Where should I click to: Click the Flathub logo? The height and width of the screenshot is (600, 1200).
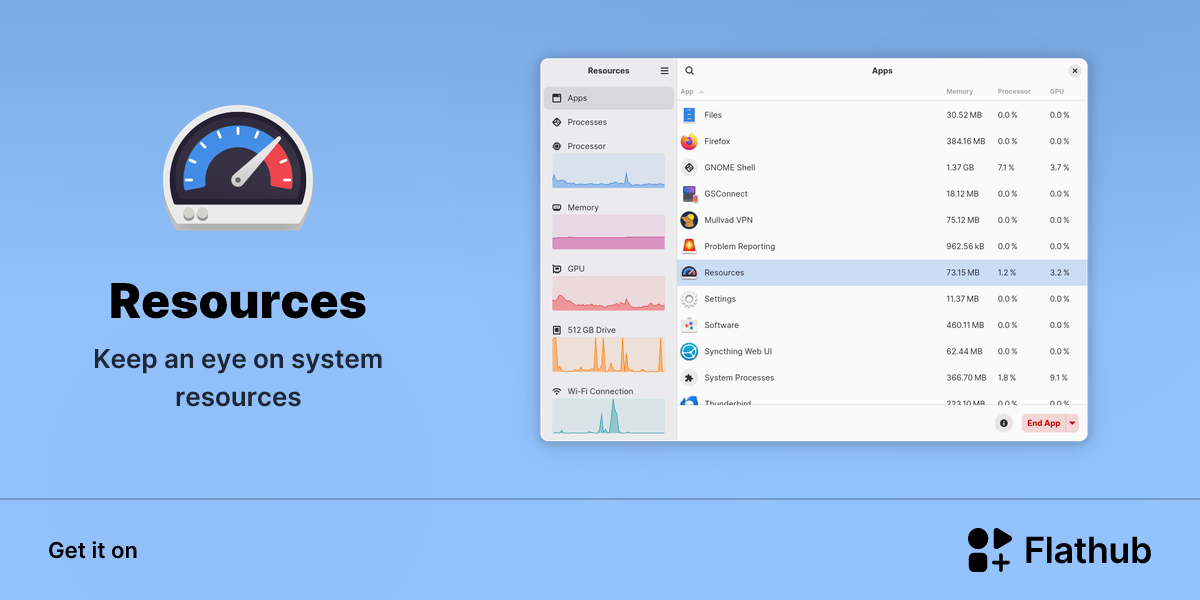click(1059, 550)
